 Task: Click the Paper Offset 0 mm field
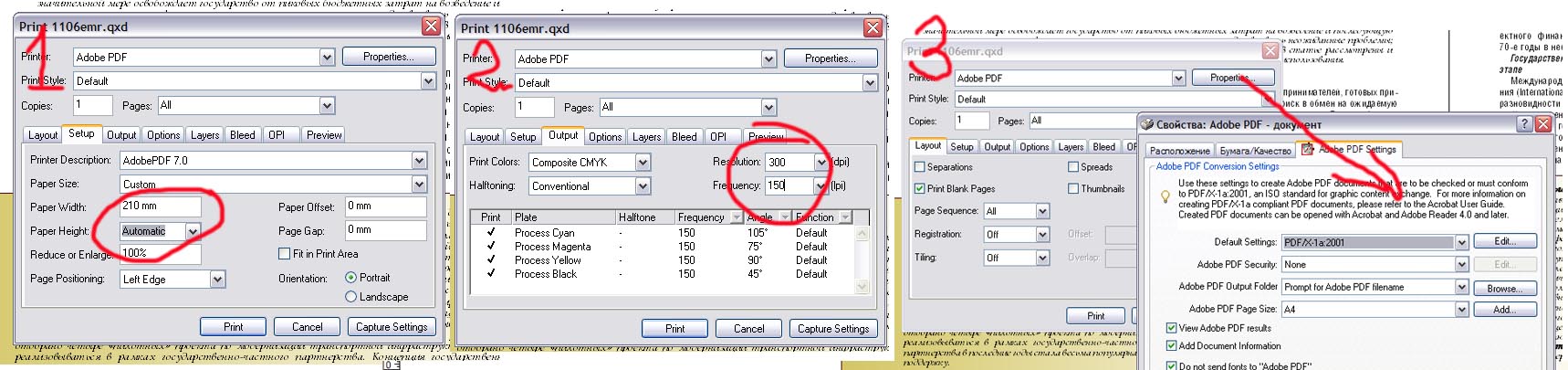(386, 206)
